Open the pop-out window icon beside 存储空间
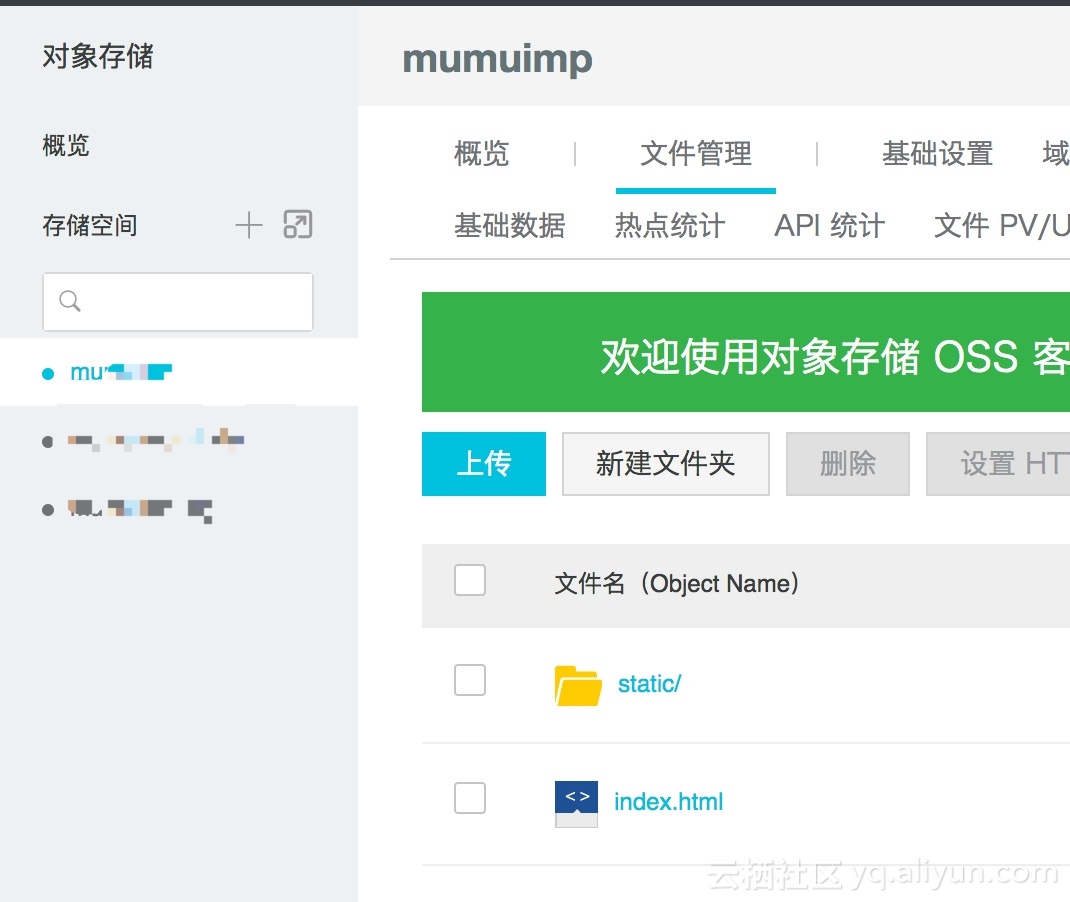1070x902 pixels. click(298, 224)
